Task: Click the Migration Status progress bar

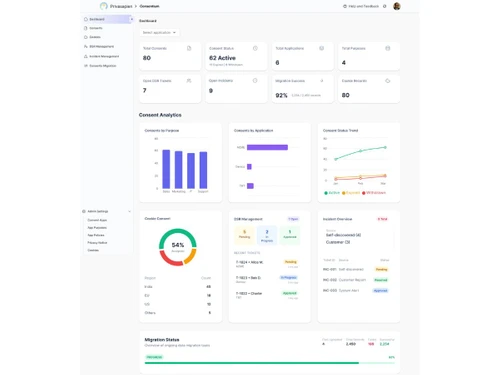Action: point(270,363)
